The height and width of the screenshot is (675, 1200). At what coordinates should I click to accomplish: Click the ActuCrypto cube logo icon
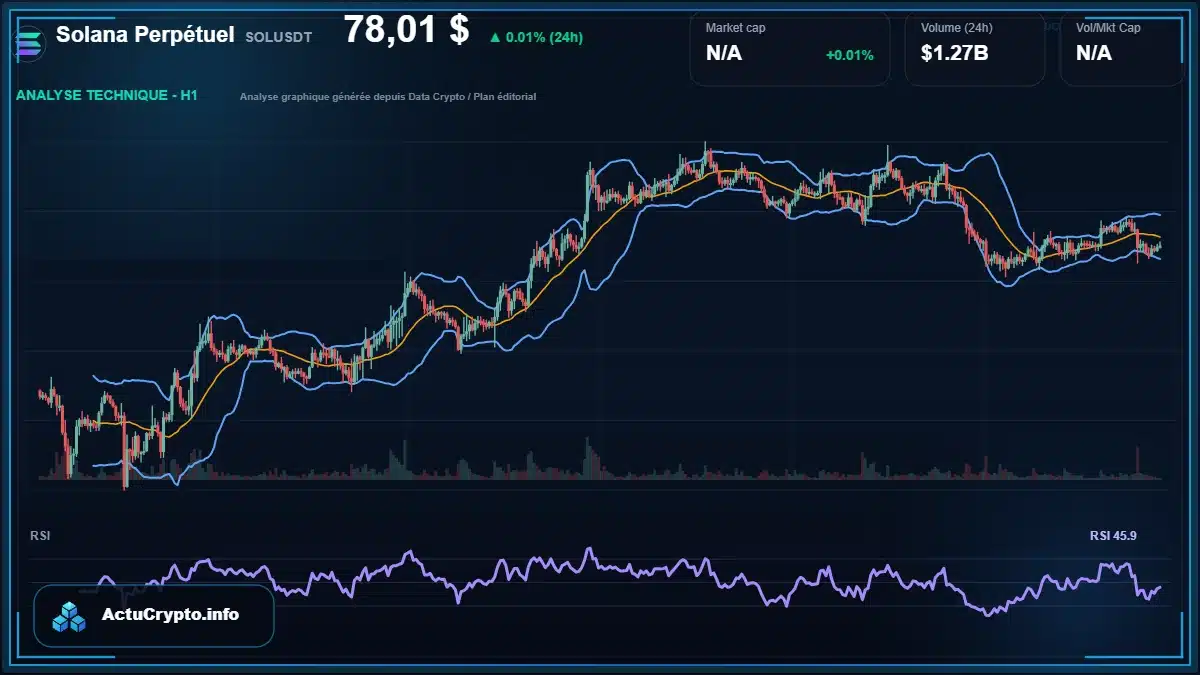coord(70,617)
